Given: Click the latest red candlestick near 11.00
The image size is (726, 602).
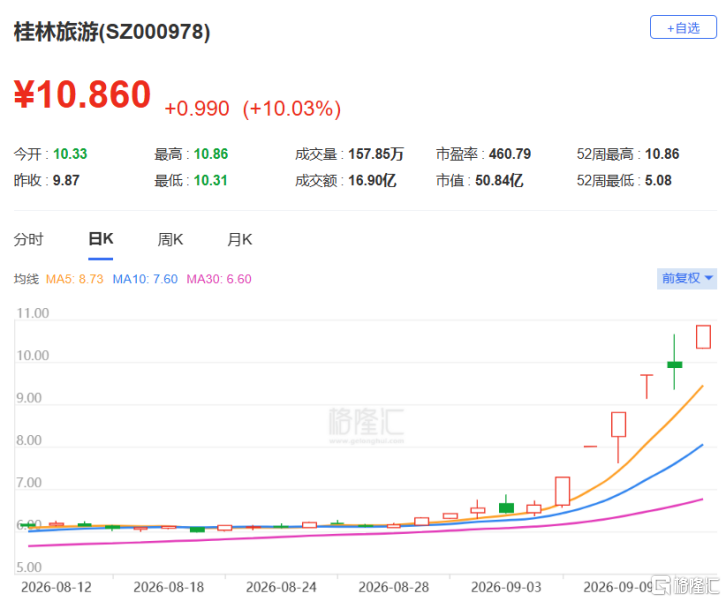Looking at the screenshot, I should point(703,337).
